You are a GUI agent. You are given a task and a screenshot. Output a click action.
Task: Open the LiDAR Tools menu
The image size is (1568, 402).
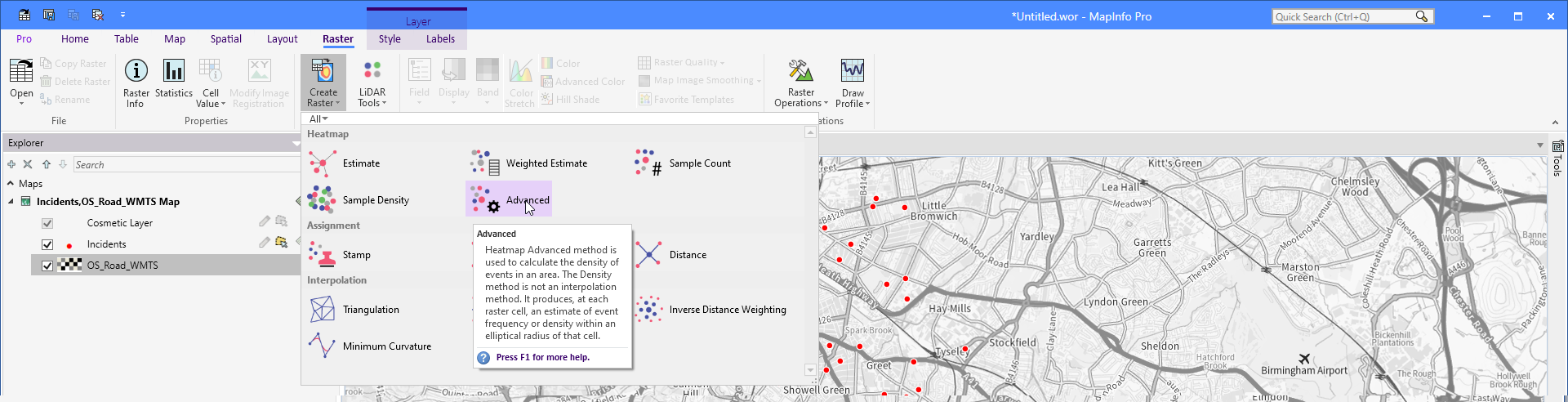372,83
